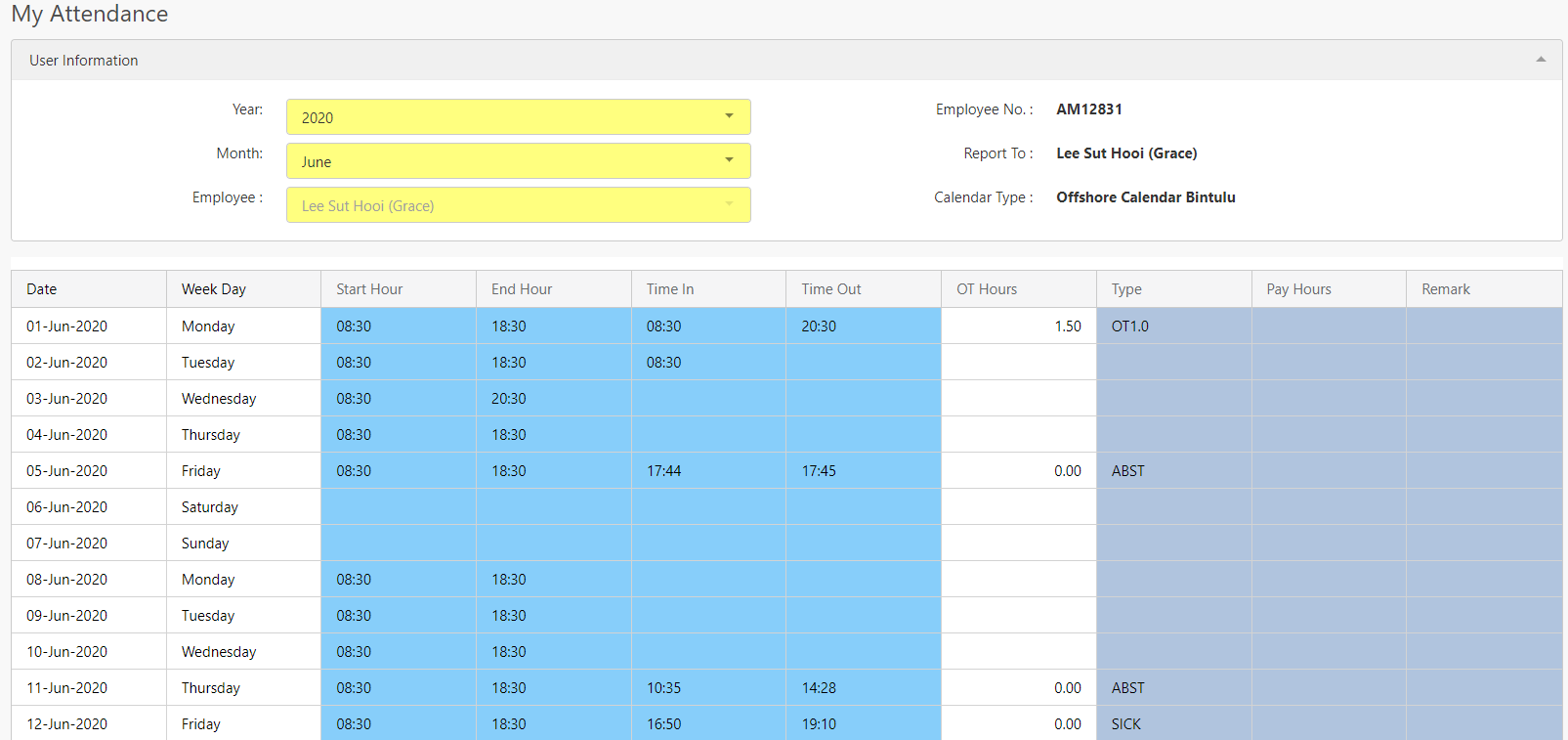Select the 08-Jun-2020 date cell
This screenshot has height=740, width=1568.
point(89,580)
